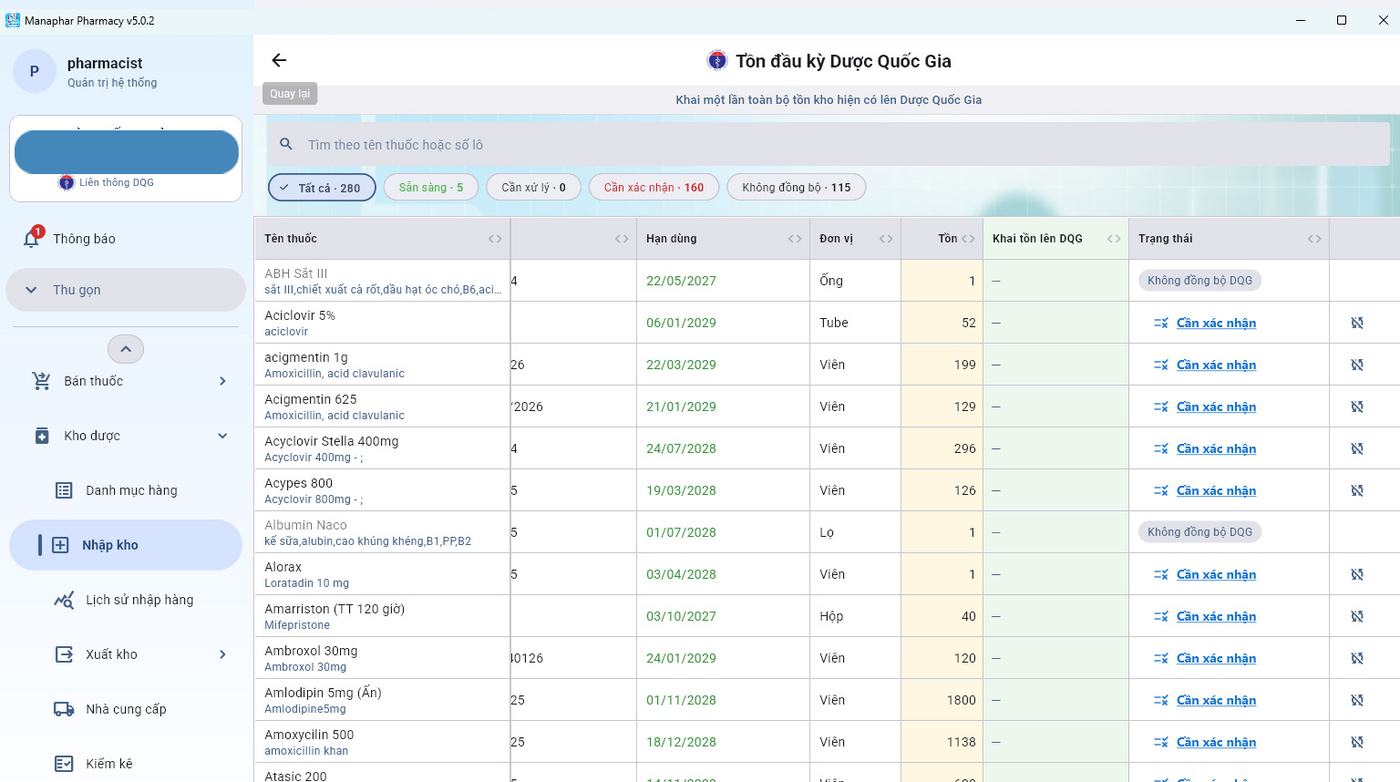Click the unsync icon on Acypes 800 row
Screen dimensions: 1400x782
click(1357, 491)
